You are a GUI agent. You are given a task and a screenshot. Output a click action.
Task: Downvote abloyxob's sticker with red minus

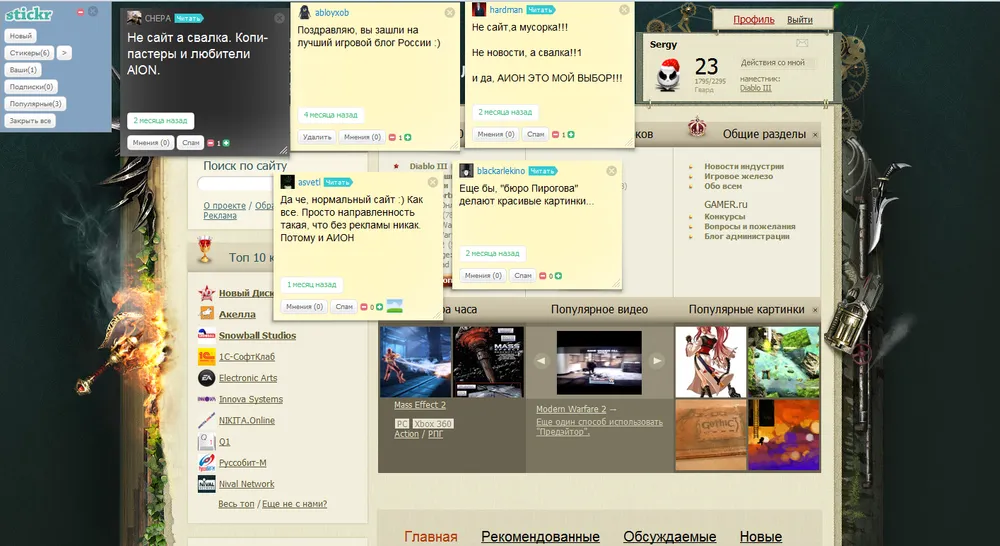(x=392, y=137)
